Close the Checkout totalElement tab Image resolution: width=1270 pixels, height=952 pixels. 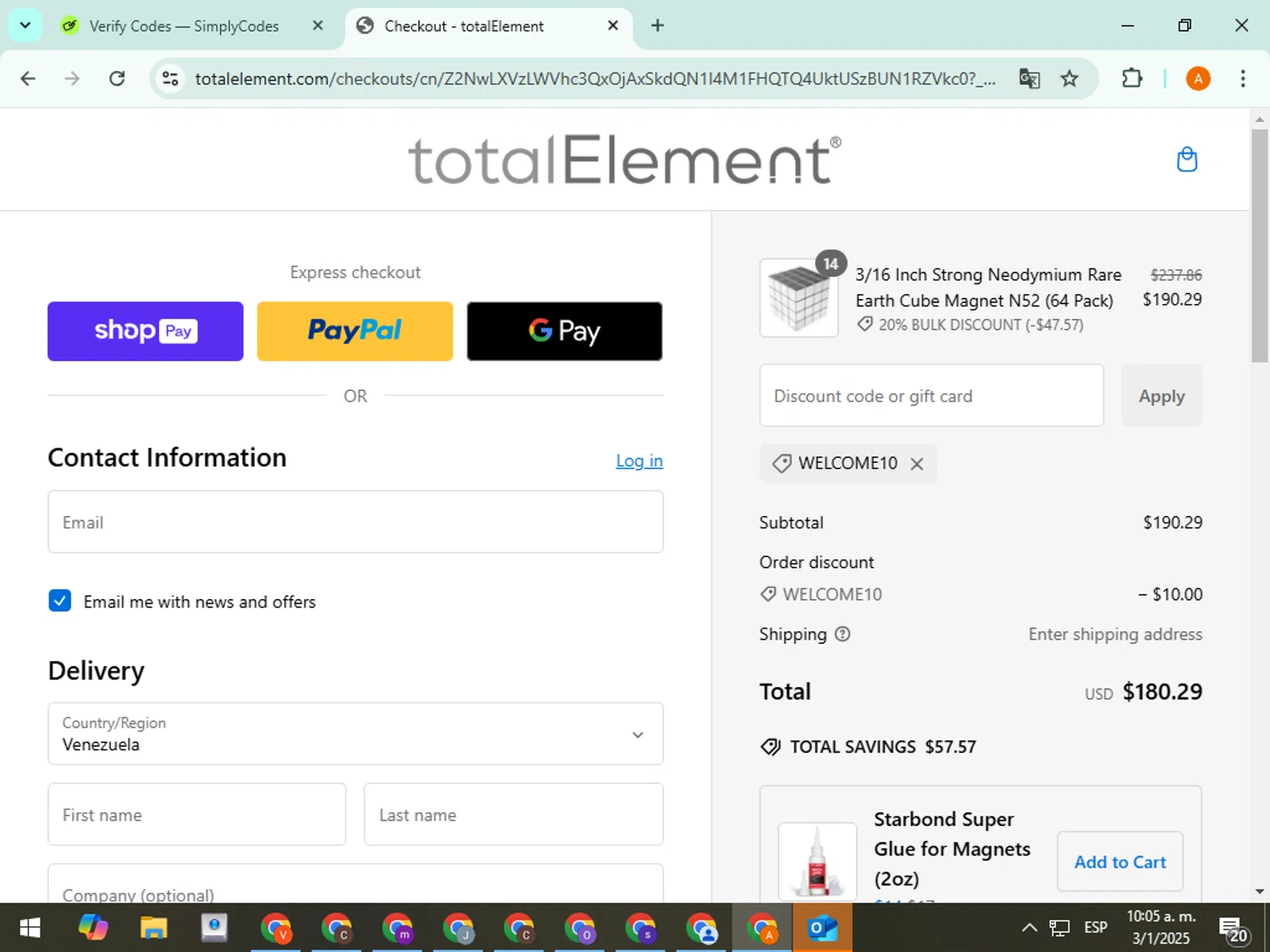(x=613, y=25)
